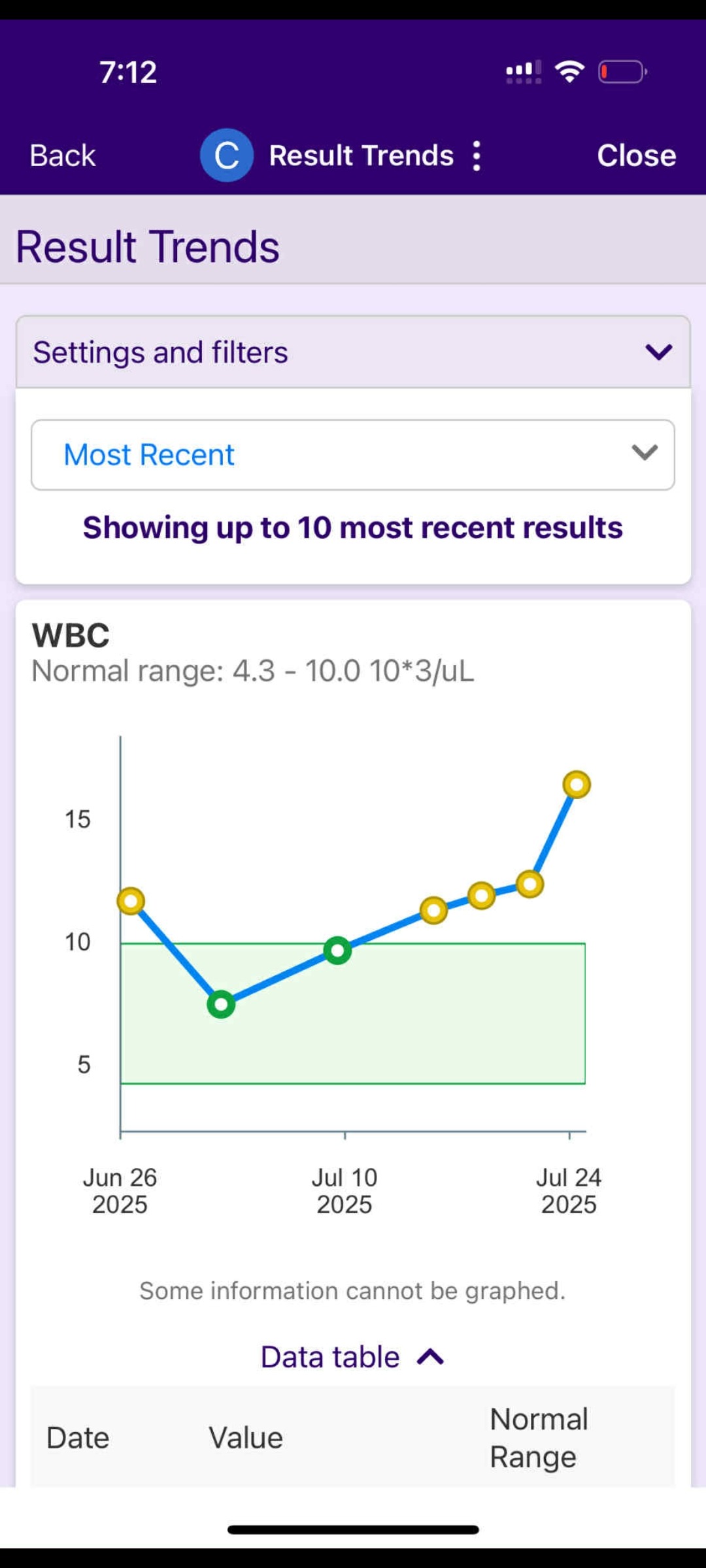Tap the first yellow point at Jun 26

pyautogui.click(x=131, y=902)
